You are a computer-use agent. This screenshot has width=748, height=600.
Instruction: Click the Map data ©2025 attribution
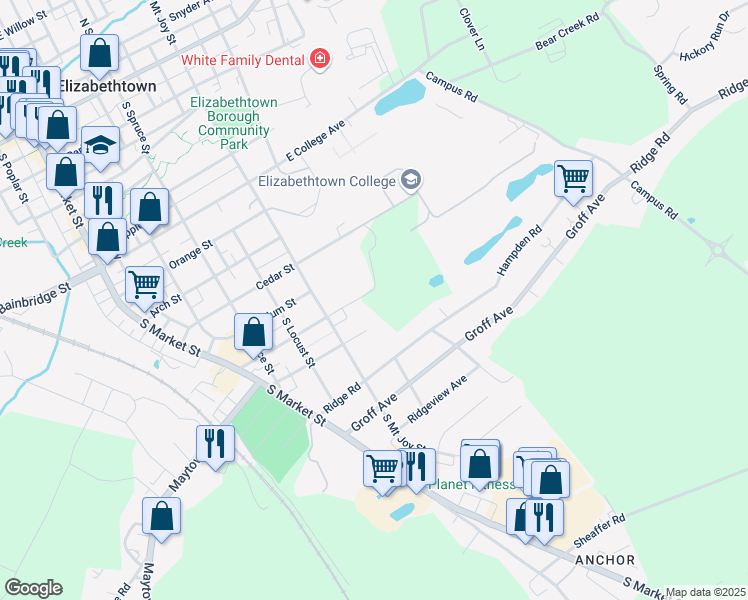706,593
